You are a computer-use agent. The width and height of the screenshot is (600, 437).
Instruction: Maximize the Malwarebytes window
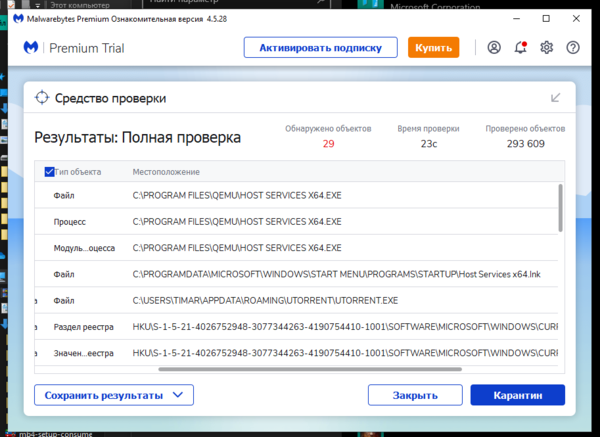546,18
